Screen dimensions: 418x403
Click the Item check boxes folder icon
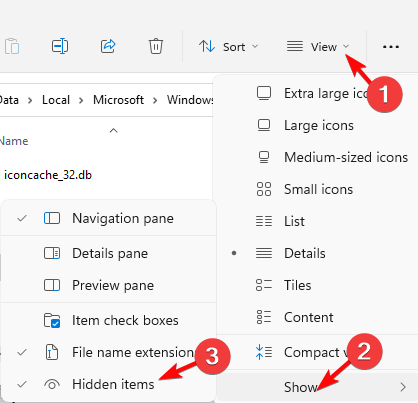[52, 320]
